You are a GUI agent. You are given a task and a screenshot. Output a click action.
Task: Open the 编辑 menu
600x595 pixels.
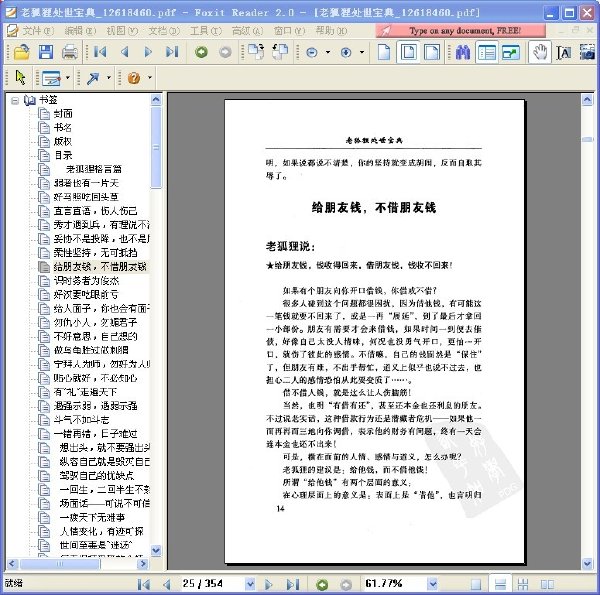pyautogui.click(x=80, y=31)
